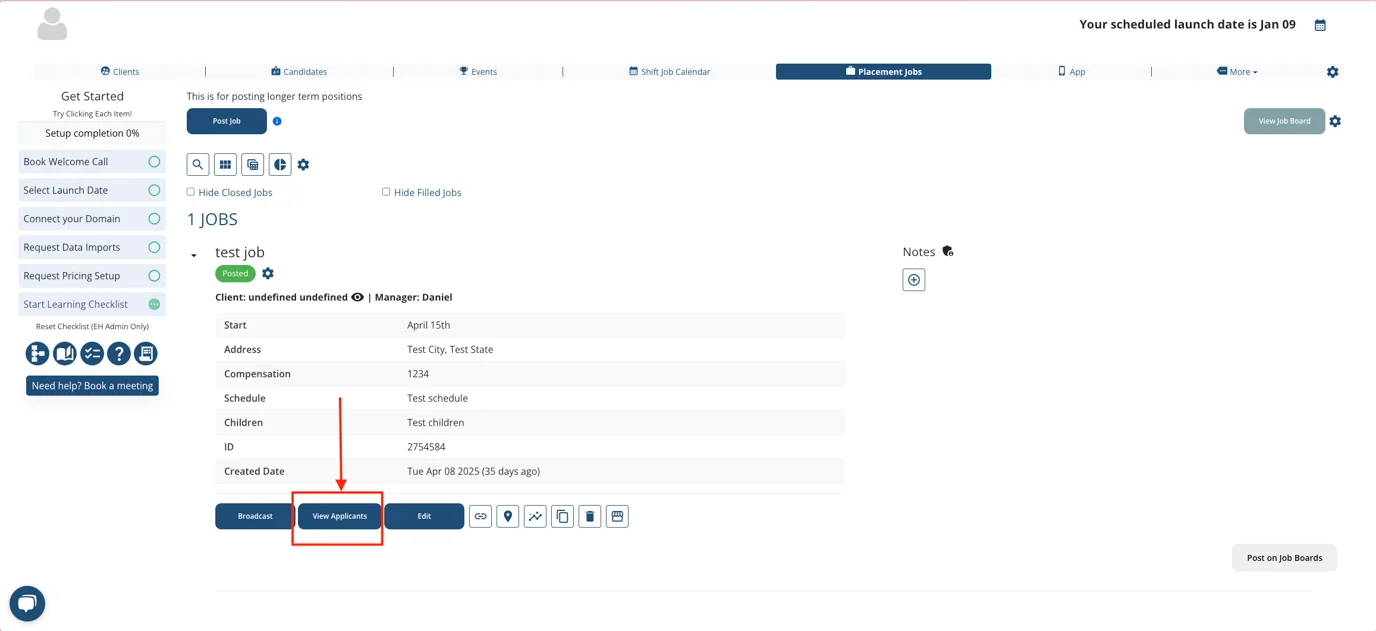The height and width of the screenshot is (631, 1376).
Task: Click Post on Job Boards button
Action: (1284, 558)
